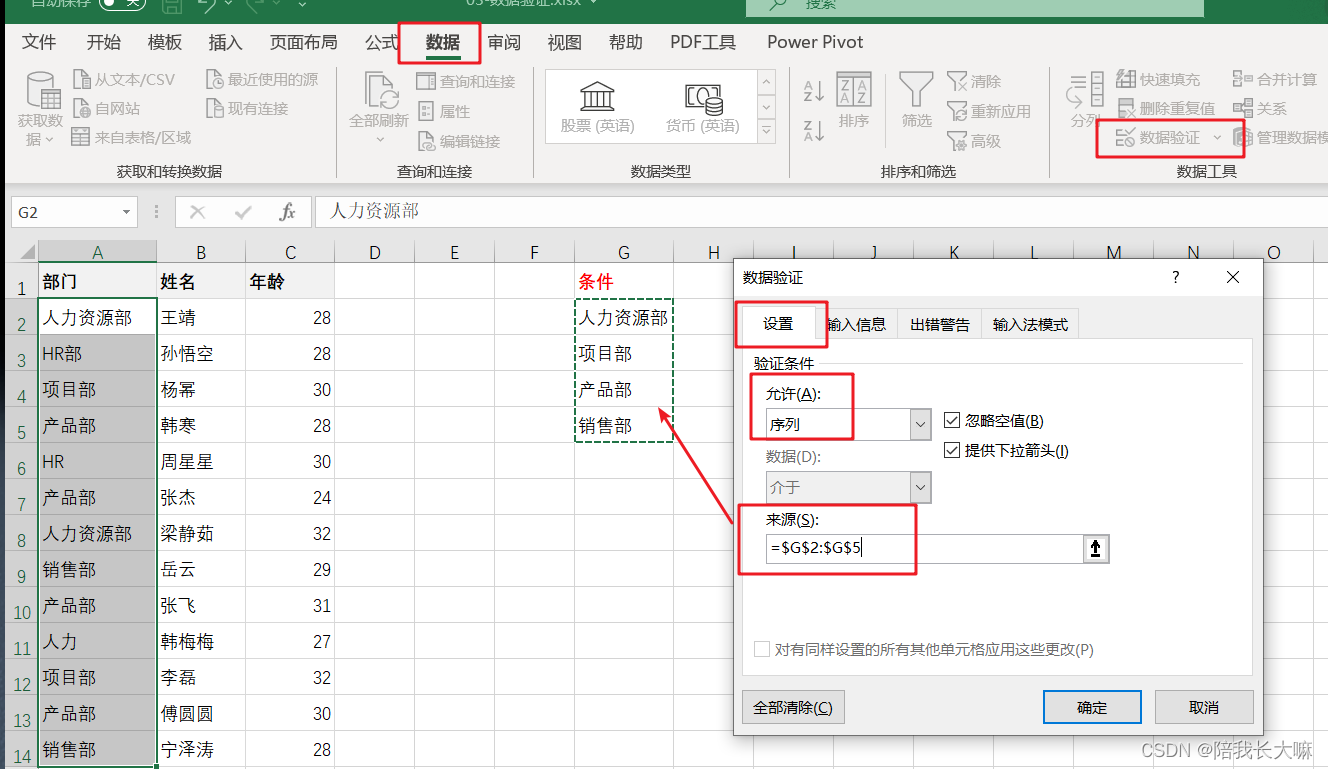Choose Stocks (股票) data type
The width and height of the screenshot is (1328, 769).
[597, 108]
